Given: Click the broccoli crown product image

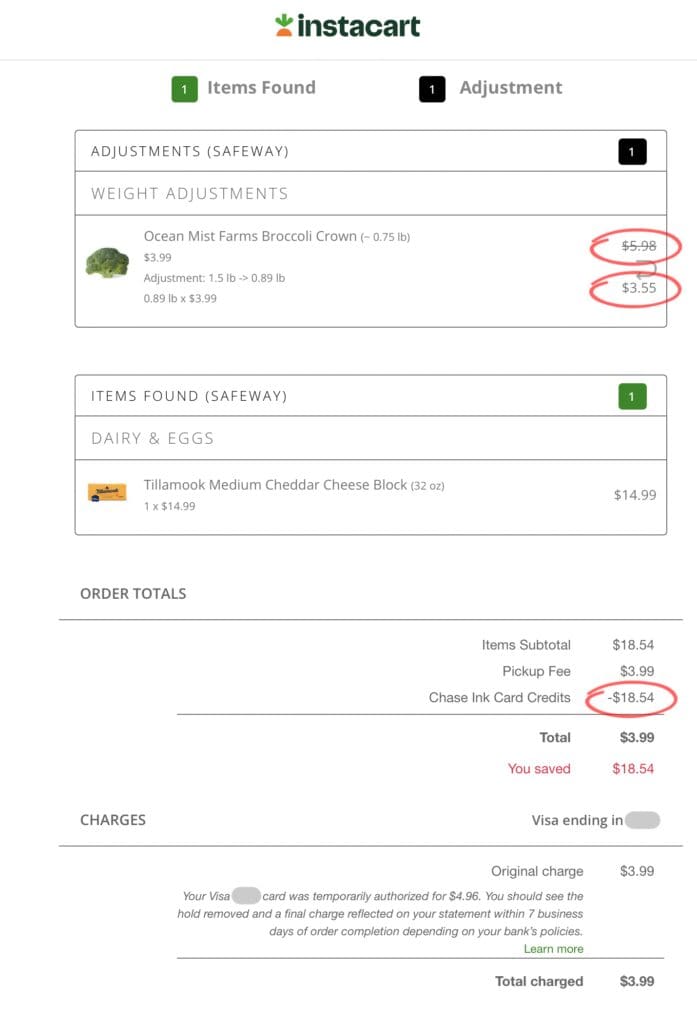Looking at the screenshot, I should coord(107,263).
